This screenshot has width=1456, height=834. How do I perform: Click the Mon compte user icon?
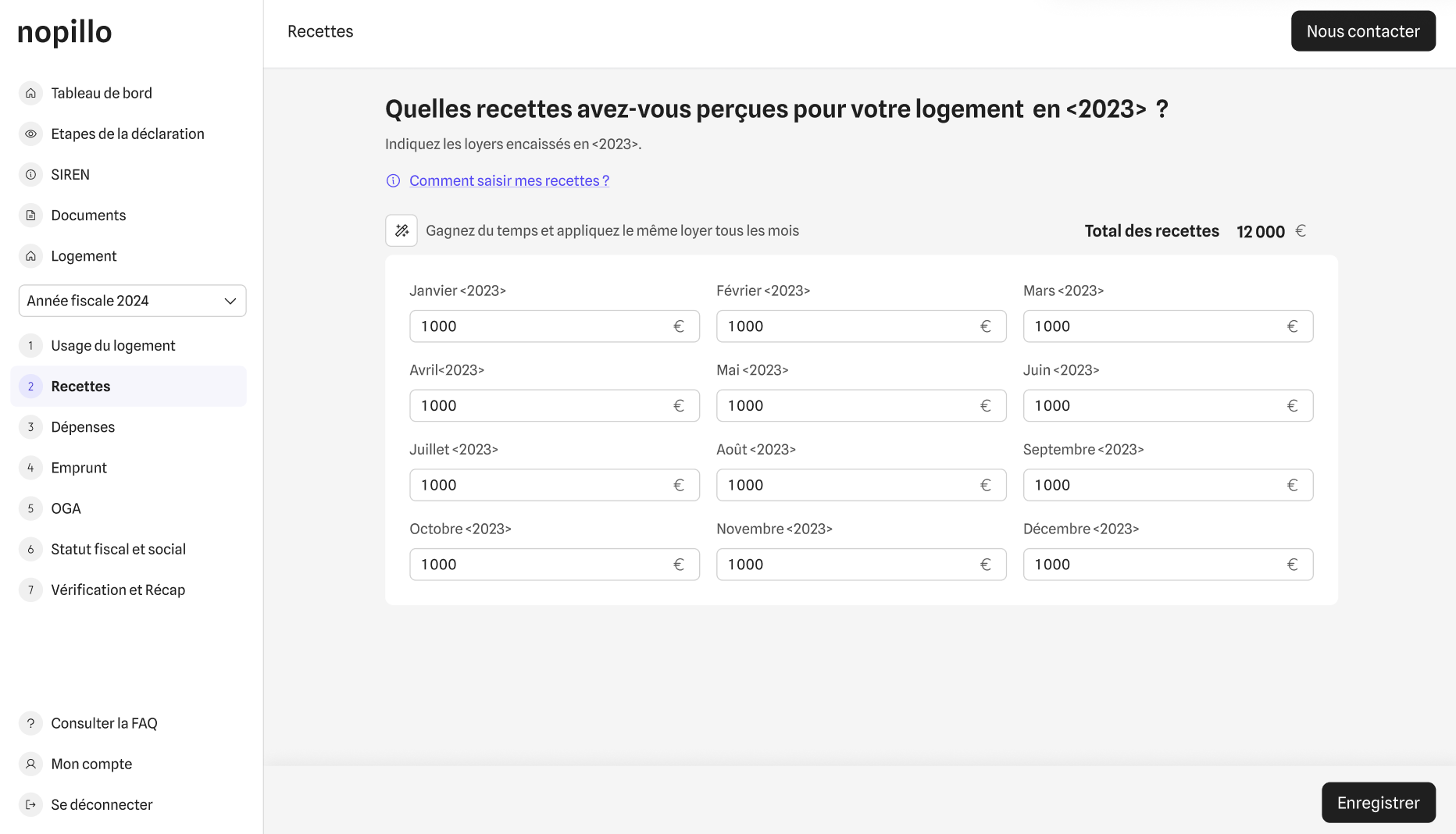click(x=30, y=764)
